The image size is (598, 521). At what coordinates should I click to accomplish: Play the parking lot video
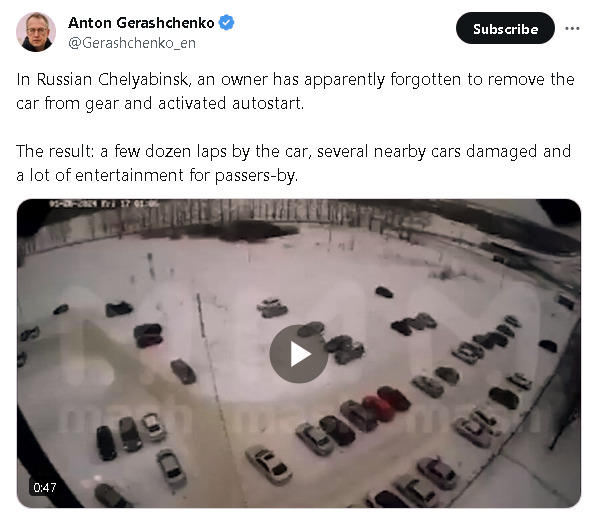(x=299, y=354)
